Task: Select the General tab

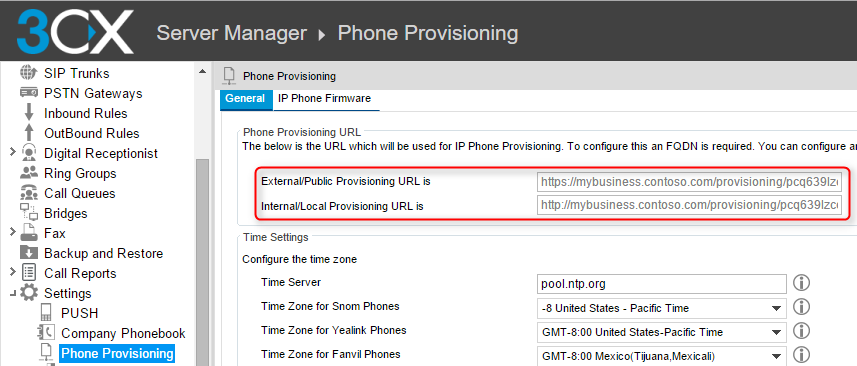Action: pos(245,98)
